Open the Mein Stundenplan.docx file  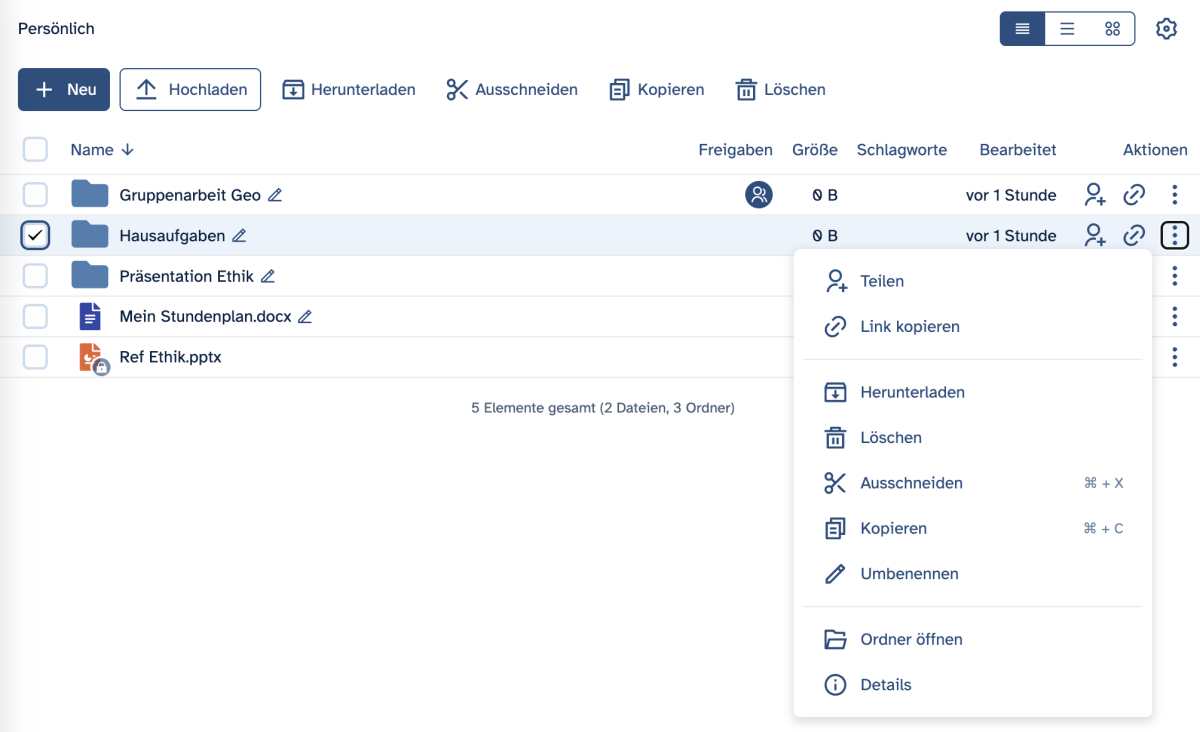205,317
